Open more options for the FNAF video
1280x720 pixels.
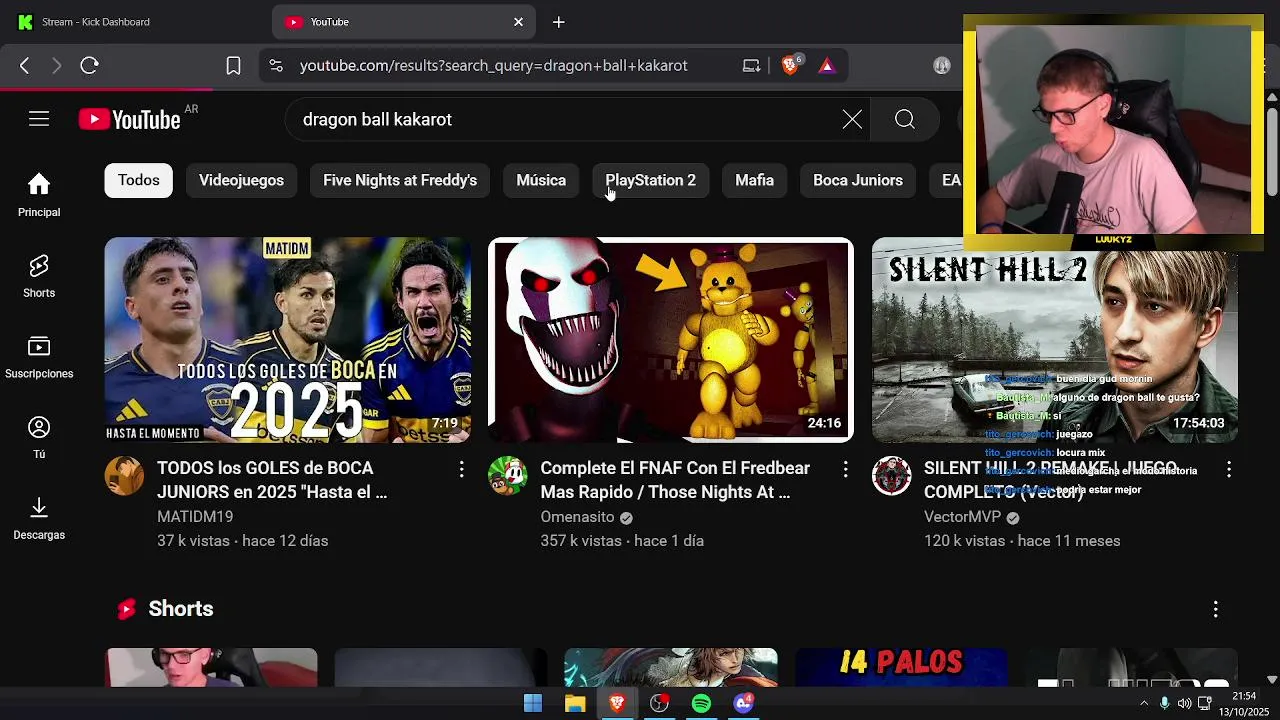845,469
